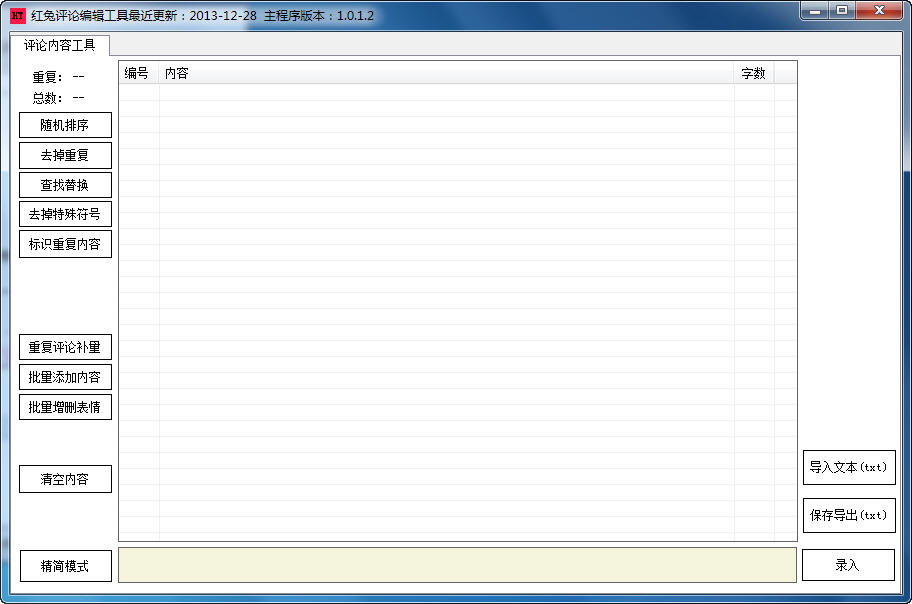Click 标识重复内容 to mark duplicate content

tap(65, 244)
